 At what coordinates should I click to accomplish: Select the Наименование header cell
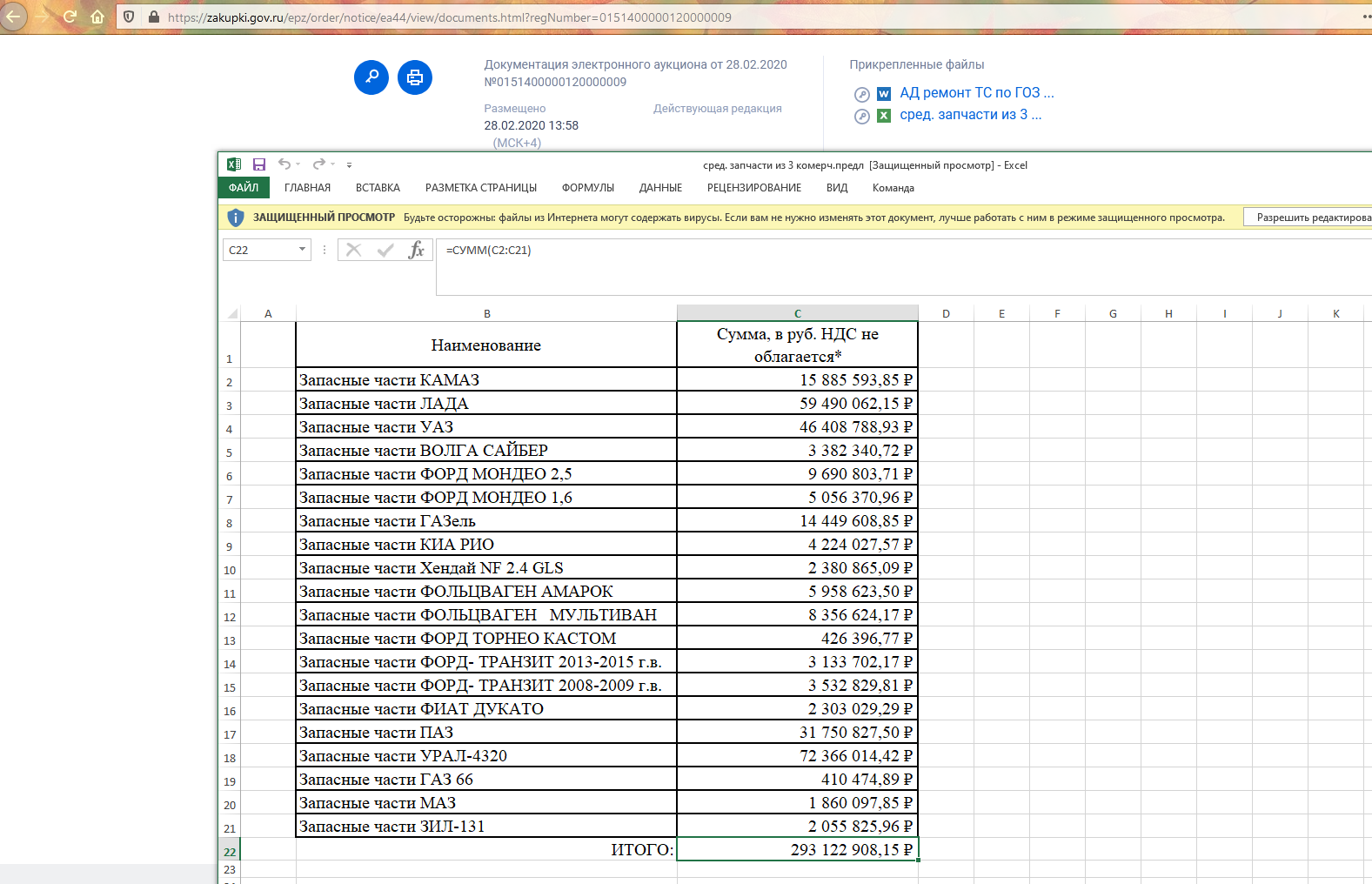click(x=486, y=345)
